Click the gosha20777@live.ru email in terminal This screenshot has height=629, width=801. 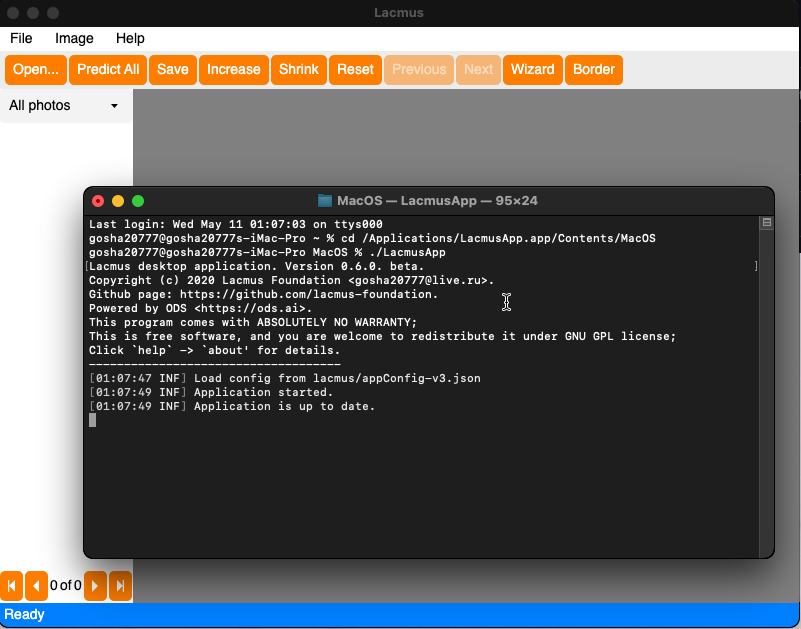[x=418, y=281]
